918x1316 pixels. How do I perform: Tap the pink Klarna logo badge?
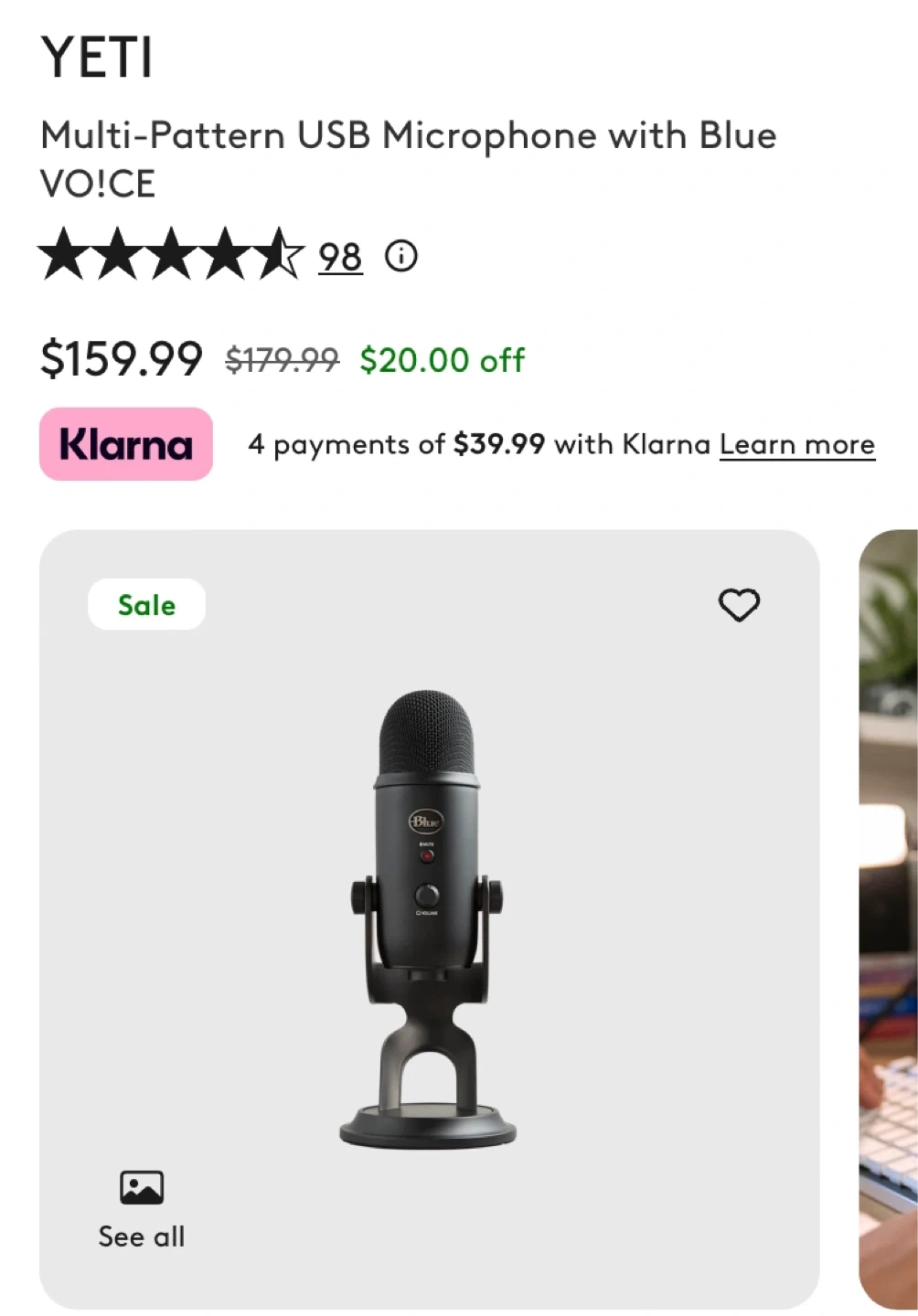126,444
